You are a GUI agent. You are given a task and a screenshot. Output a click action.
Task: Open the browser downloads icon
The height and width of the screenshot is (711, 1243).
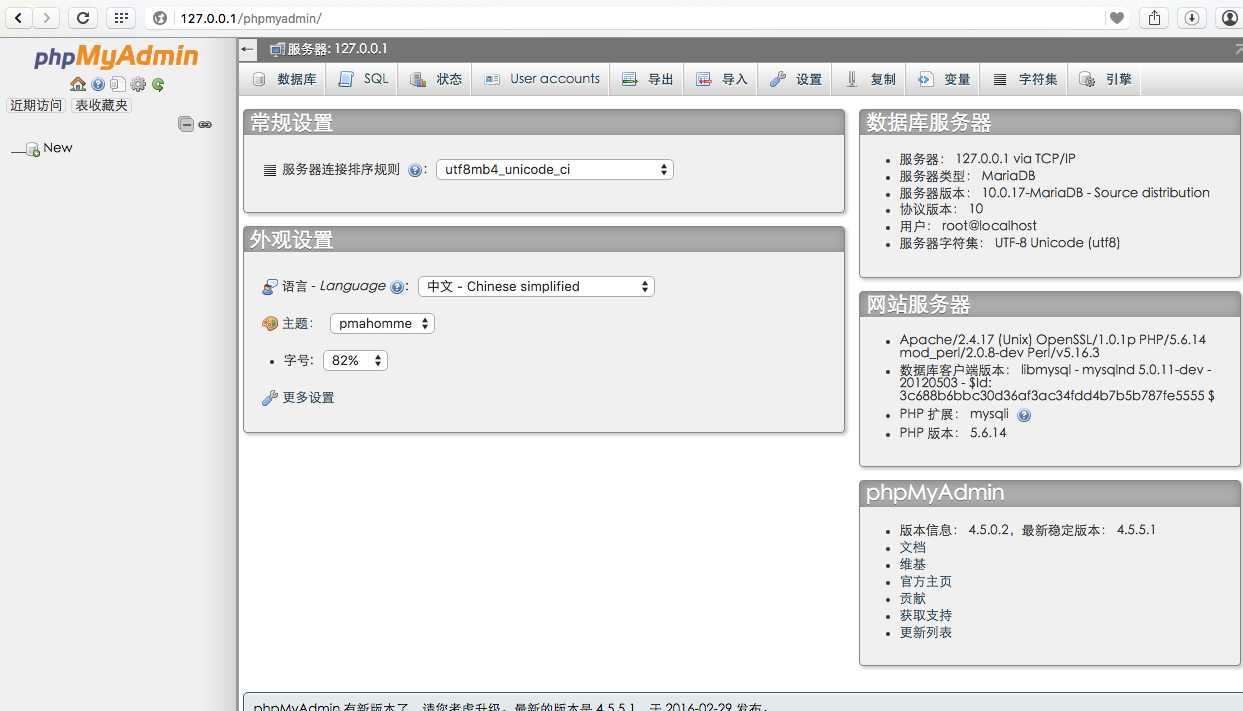pos(1191,18)
